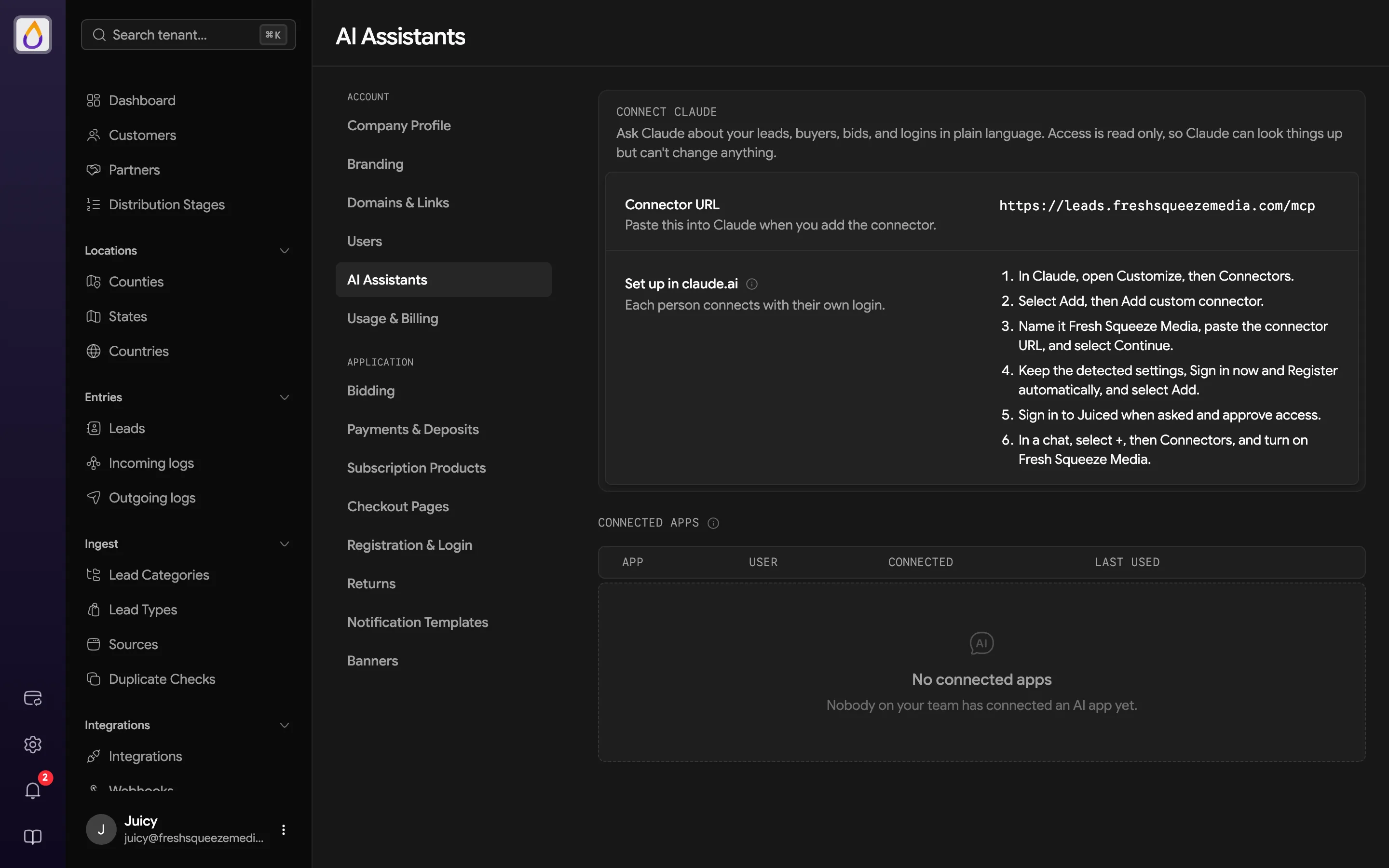
Task: Select Domains & Links settings tab
Action: 443,203
